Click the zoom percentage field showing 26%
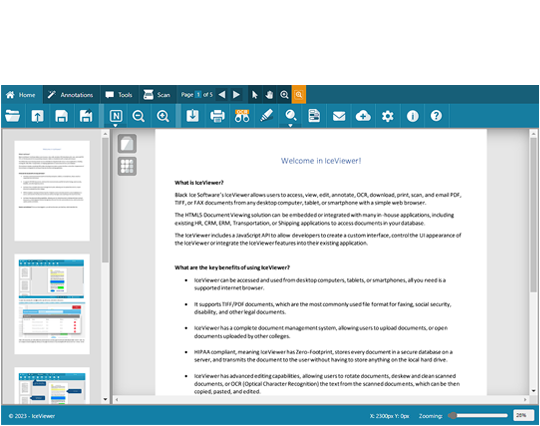This screenshot has width=540, height=426. point(523,415)
